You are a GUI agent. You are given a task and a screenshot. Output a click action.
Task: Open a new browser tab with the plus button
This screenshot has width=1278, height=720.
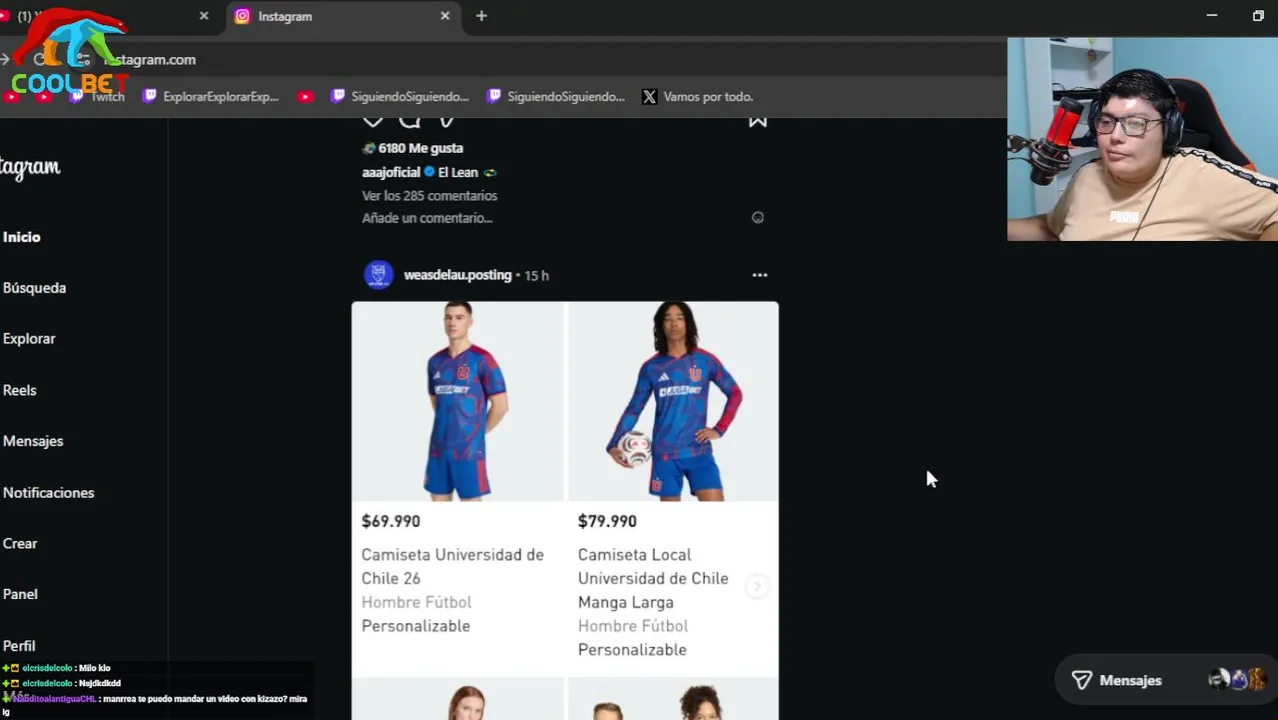pyautogui.click(x=481, y=16)
